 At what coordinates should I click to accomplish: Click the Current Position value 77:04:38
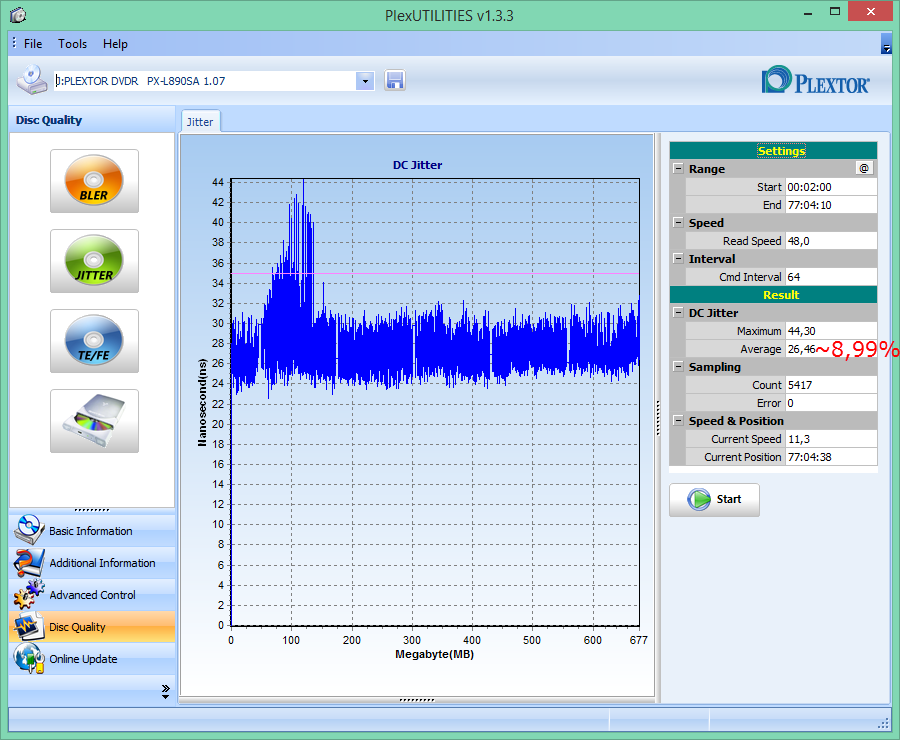[x=831, y=457]
